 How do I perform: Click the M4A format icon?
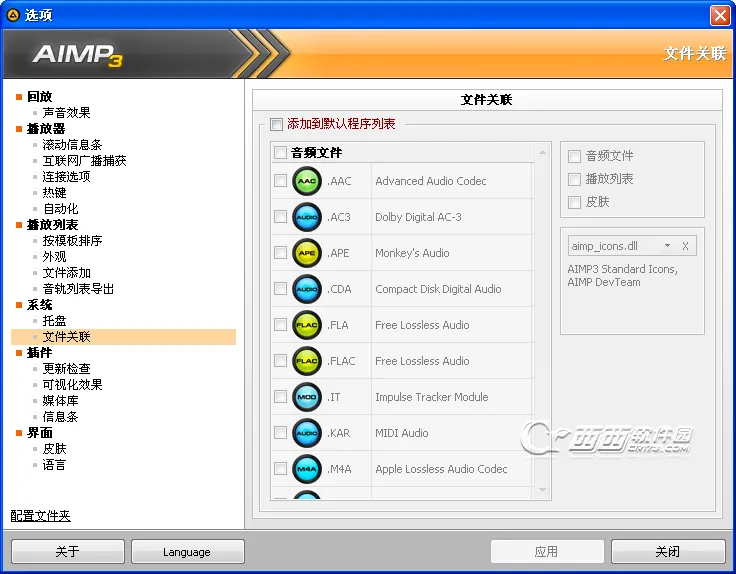pyautogui.click(x=307, y=469)
